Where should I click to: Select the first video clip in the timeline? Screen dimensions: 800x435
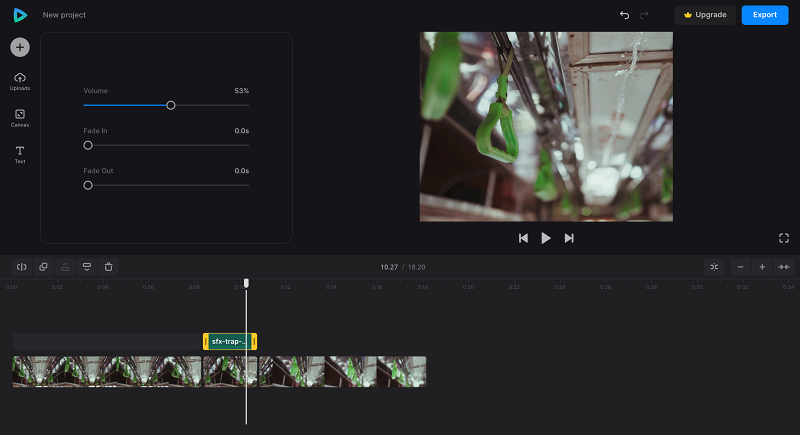pos(107,371)
